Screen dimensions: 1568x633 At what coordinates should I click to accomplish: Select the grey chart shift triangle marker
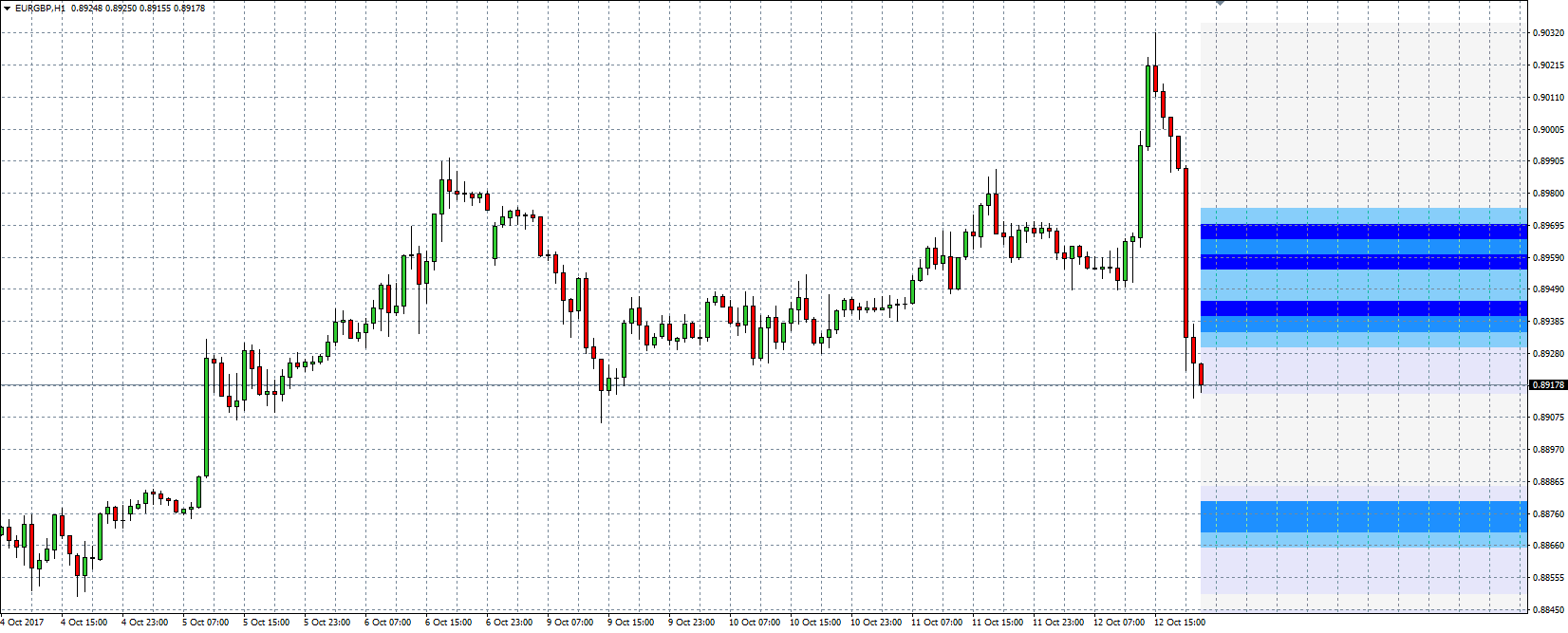point(1220,3)
